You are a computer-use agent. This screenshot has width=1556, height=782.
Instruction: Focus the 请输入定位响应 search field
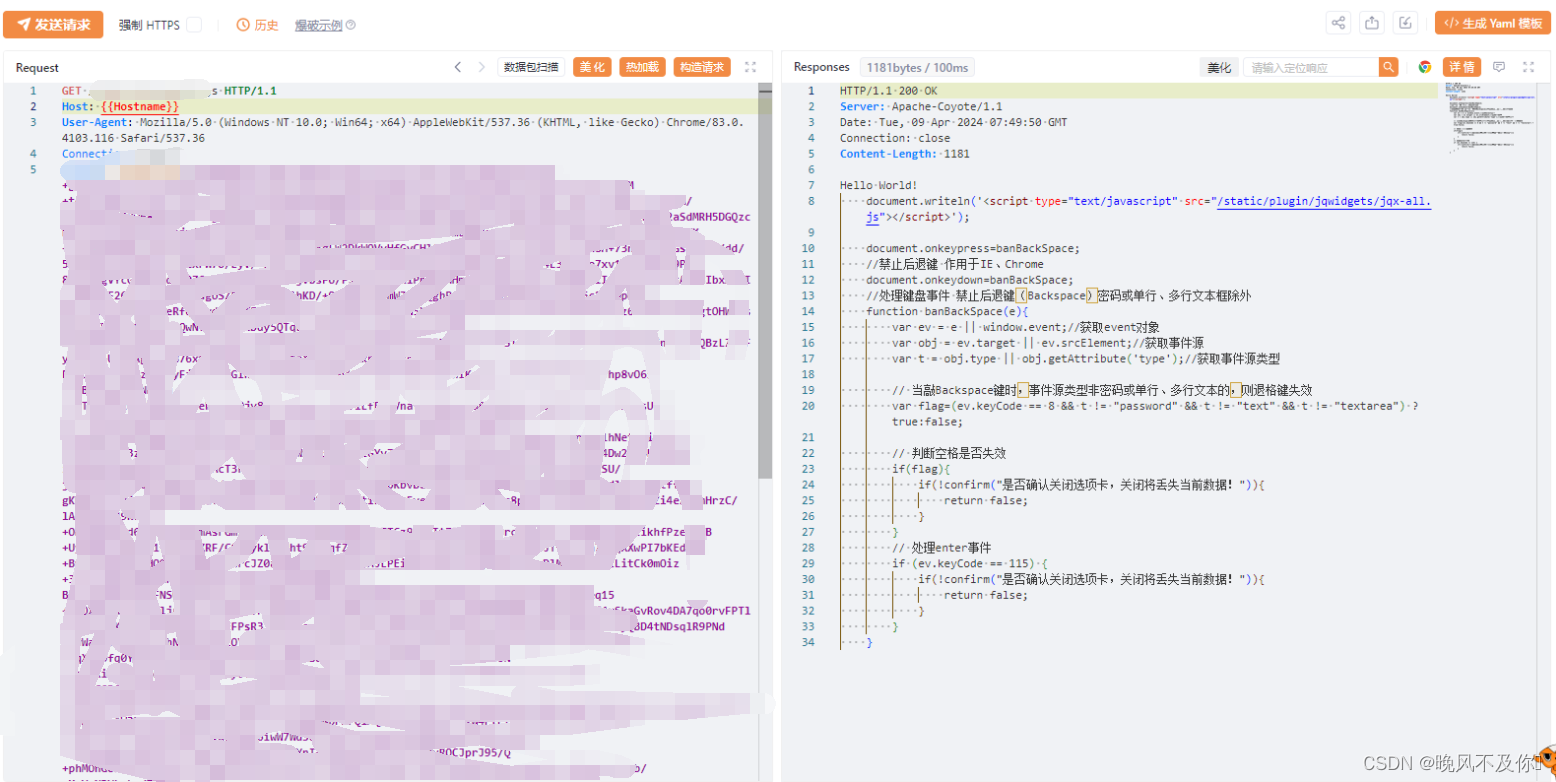click(x=1311, y=67)
